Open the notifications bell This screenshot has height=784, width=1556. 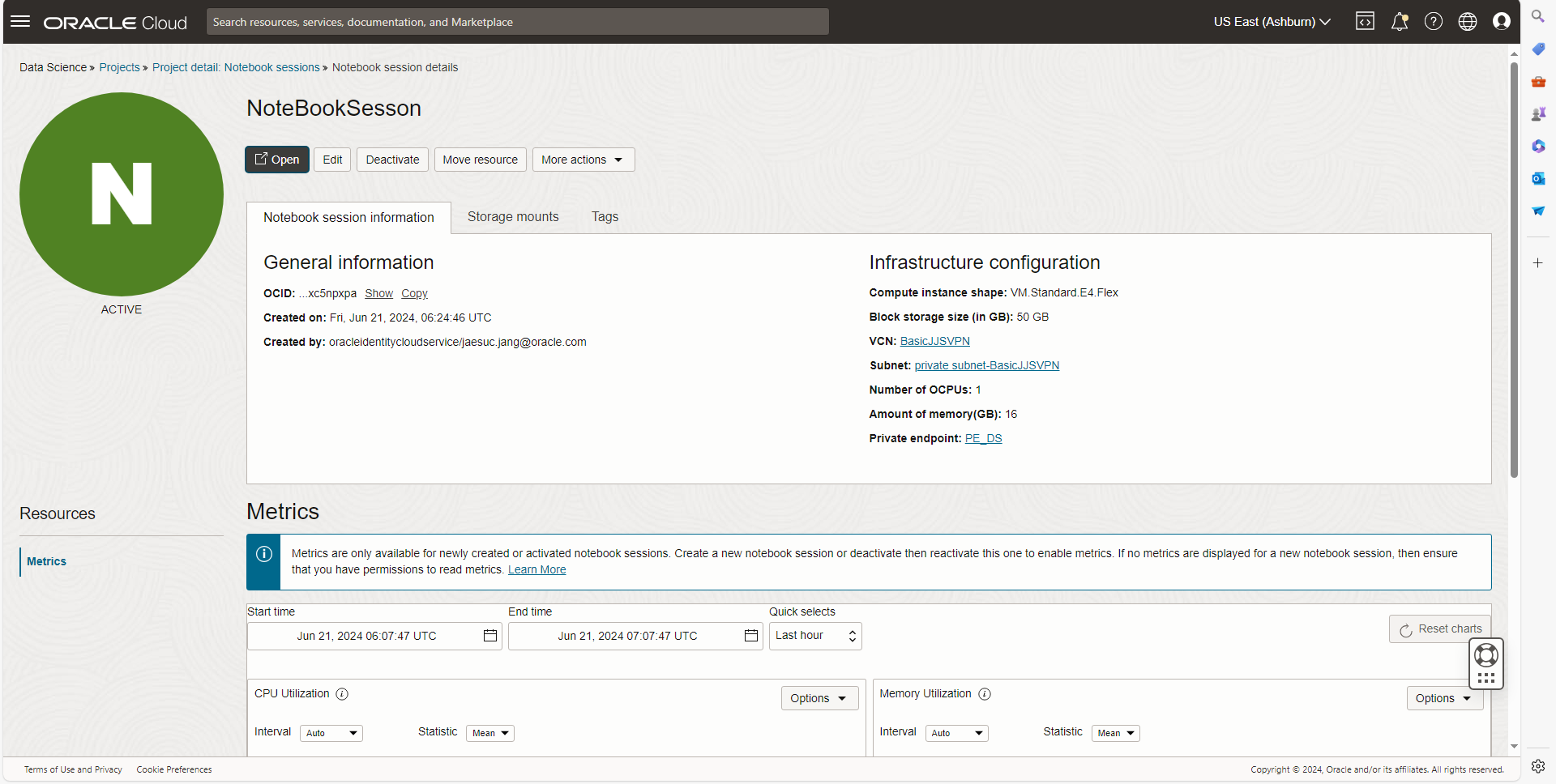(1400, 22)
